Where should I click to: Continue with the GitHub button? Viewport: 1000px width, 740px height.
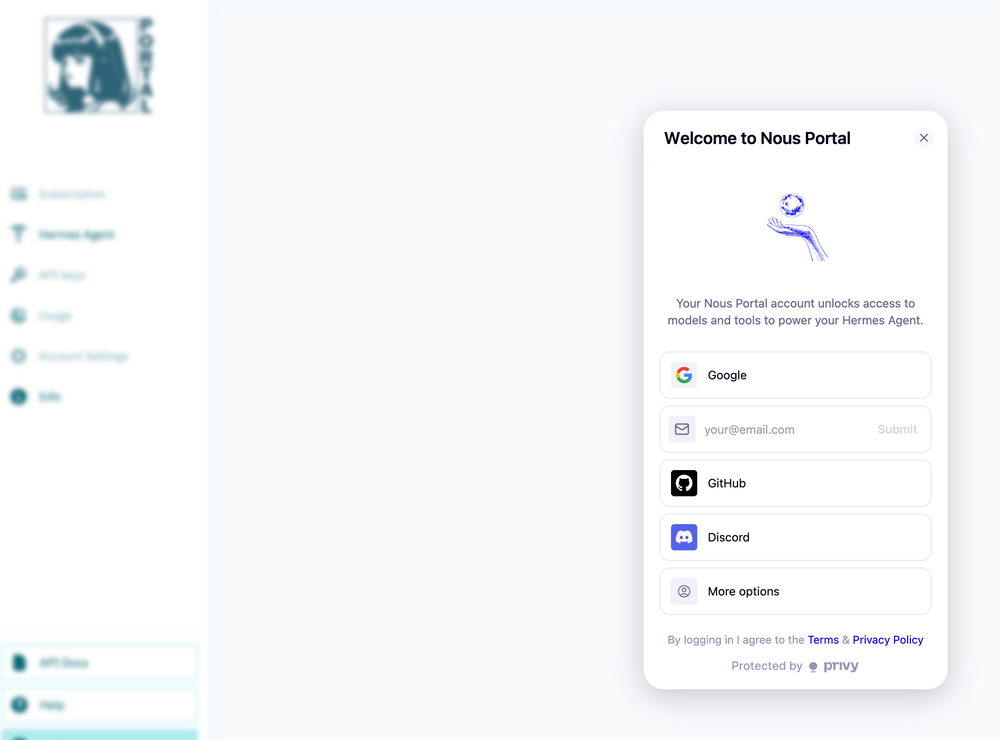[x=795, y=484]
